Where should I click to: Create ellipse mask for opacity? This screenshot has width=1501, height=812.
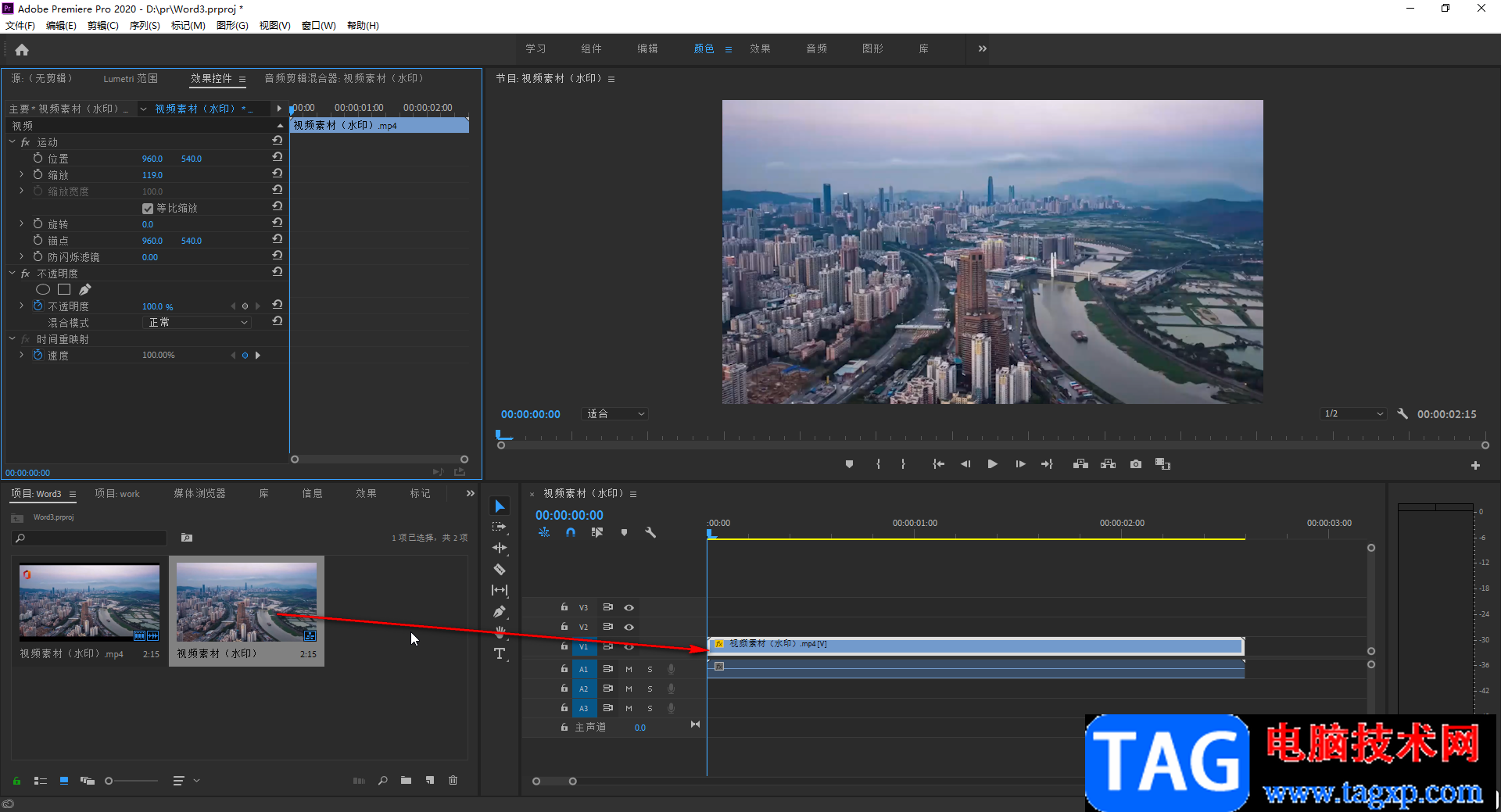click(x=43, y=289)
